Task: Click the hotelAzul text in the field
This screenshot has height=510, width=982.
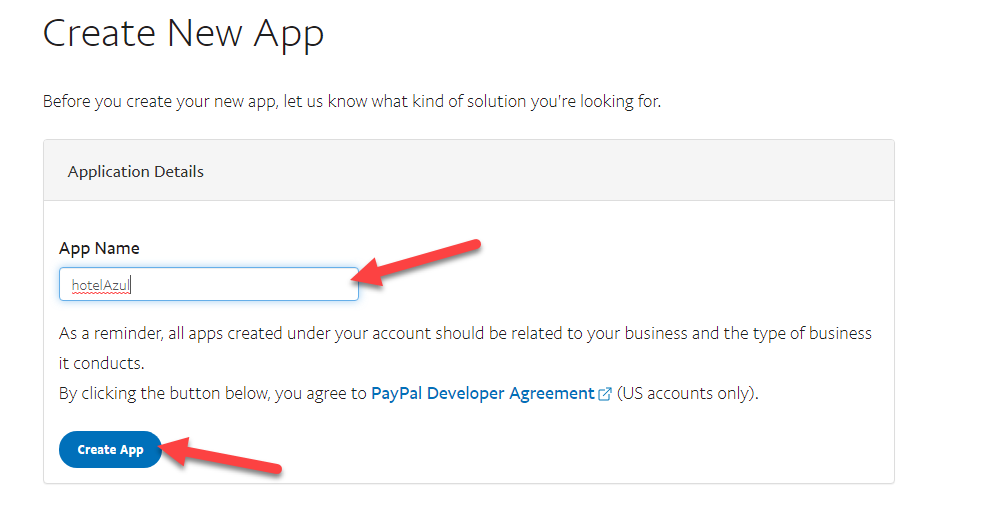Action: click(x=101, y=285)
